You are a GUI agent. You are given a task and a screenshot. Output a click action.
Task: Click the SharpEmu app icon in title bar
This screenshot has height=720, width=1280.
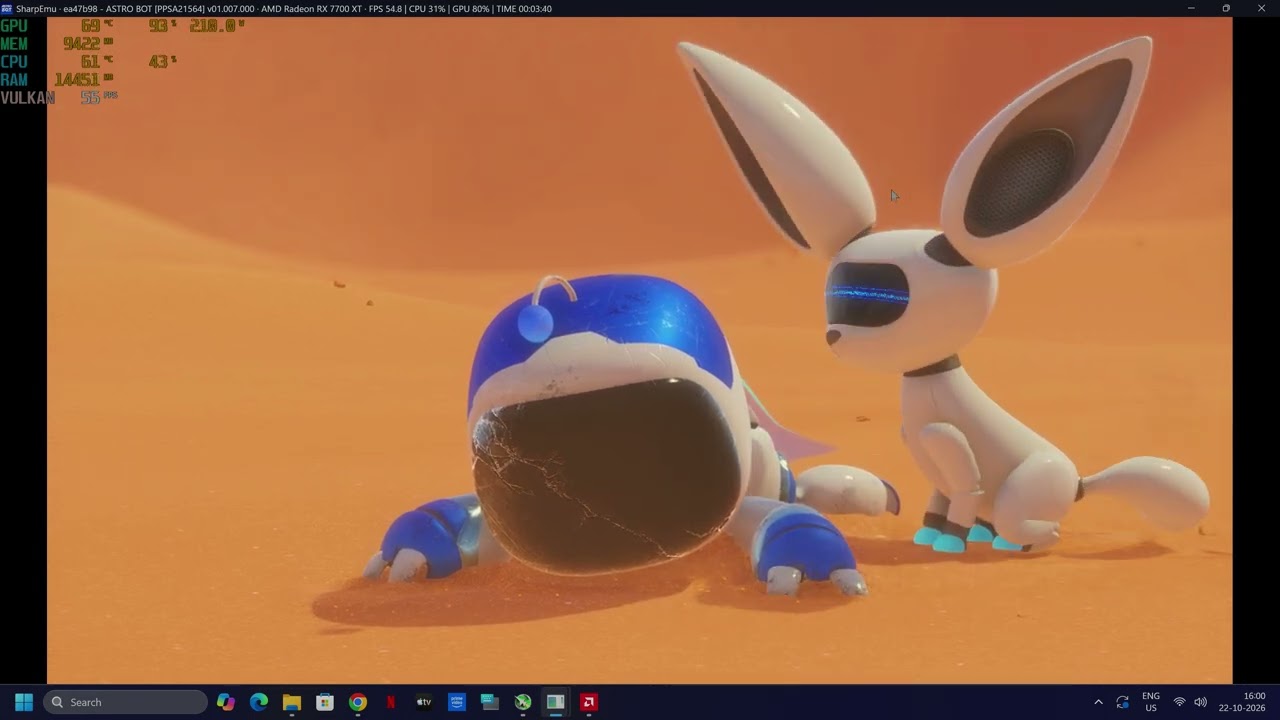7,8
